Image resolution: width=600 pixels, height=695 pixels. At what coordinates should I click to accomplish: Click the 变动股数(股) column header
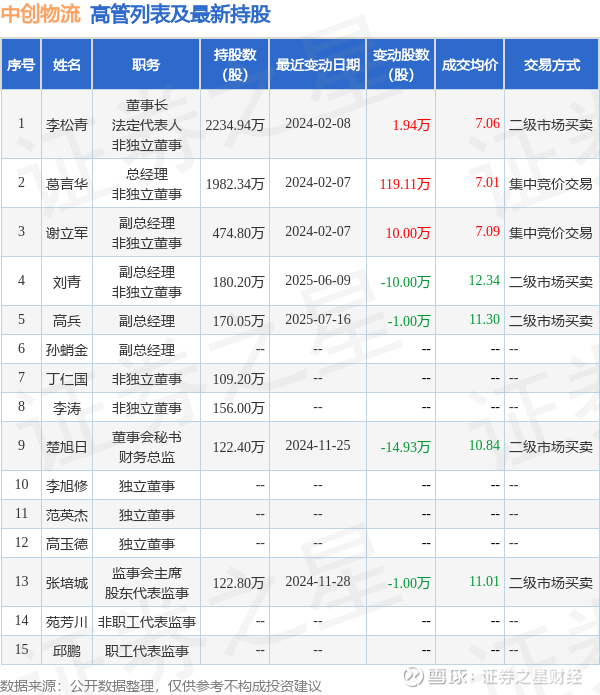[401, 65]
